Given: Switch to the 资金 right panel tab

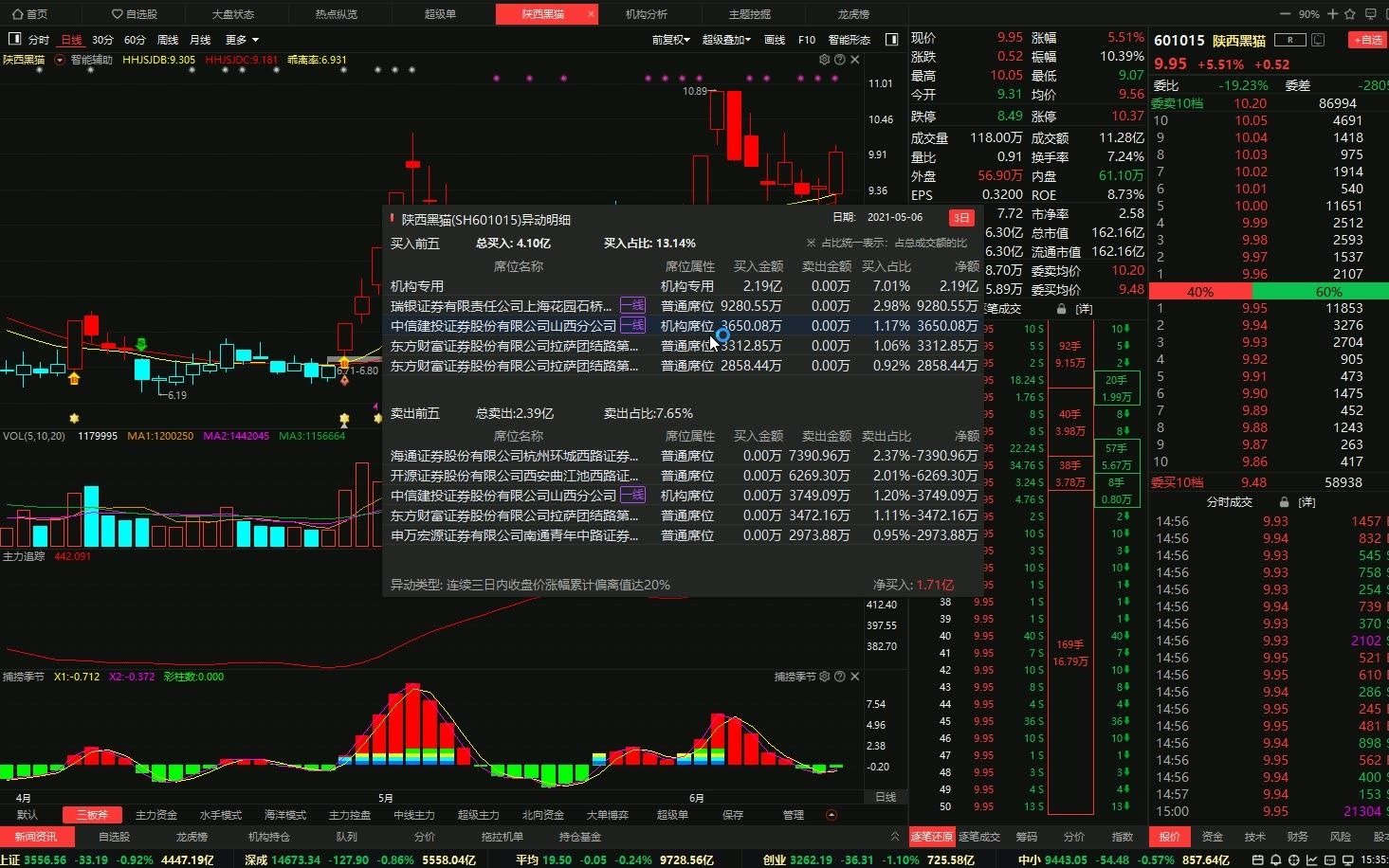Looking at the screenshot, I should click(x=1213, y=837).
